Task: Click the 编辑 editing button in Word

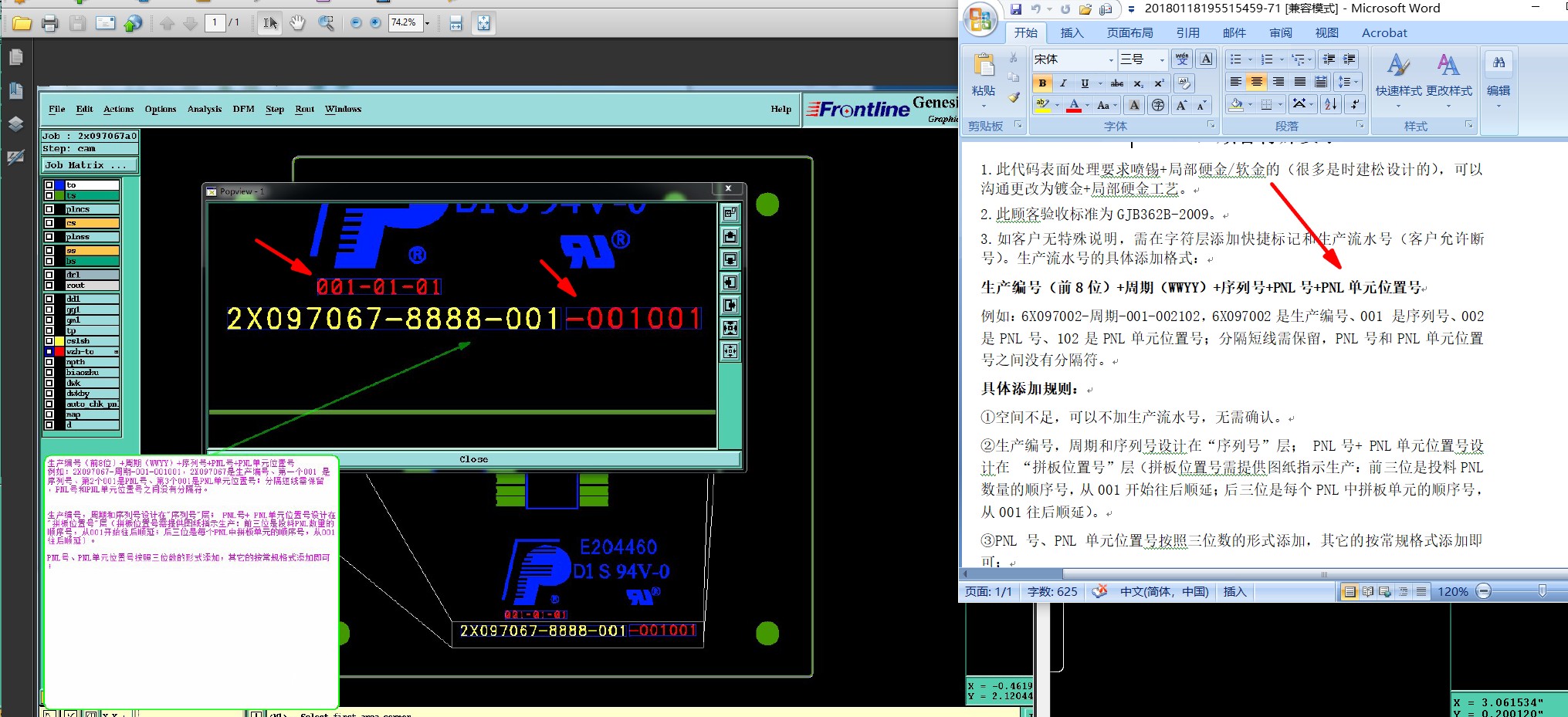Action: pos(1499,80)
